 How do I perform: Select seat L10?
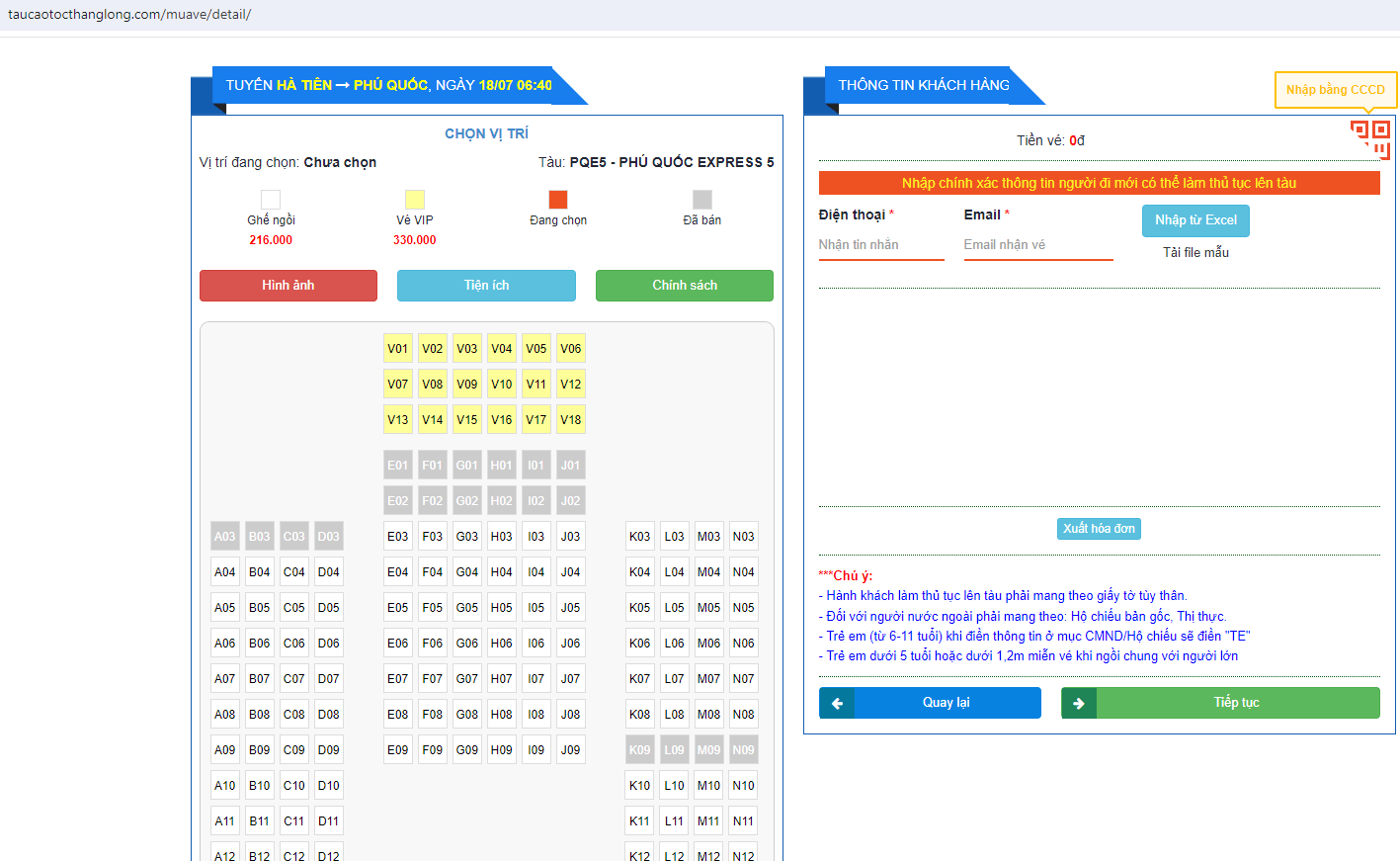point(675,786)
